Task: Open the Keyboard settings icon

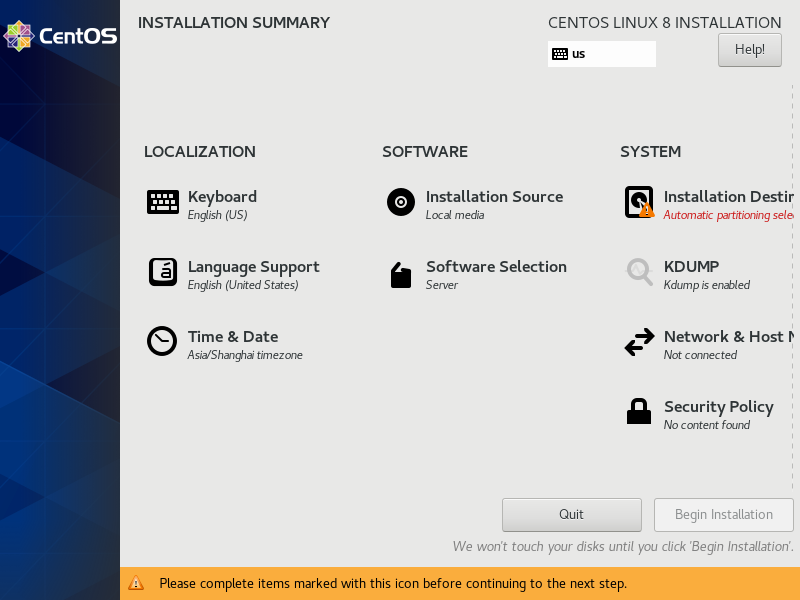Action: click(163, 202)
